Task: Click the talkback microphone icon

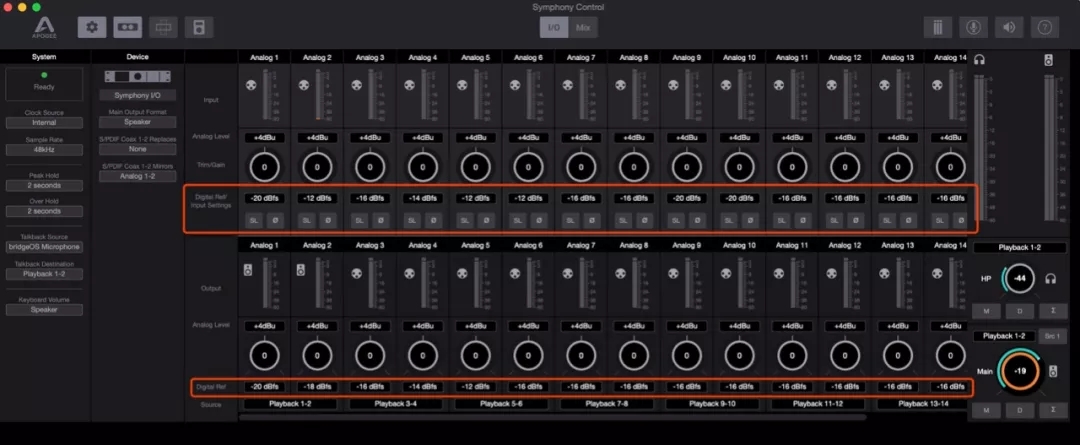Action: [971, 27]
